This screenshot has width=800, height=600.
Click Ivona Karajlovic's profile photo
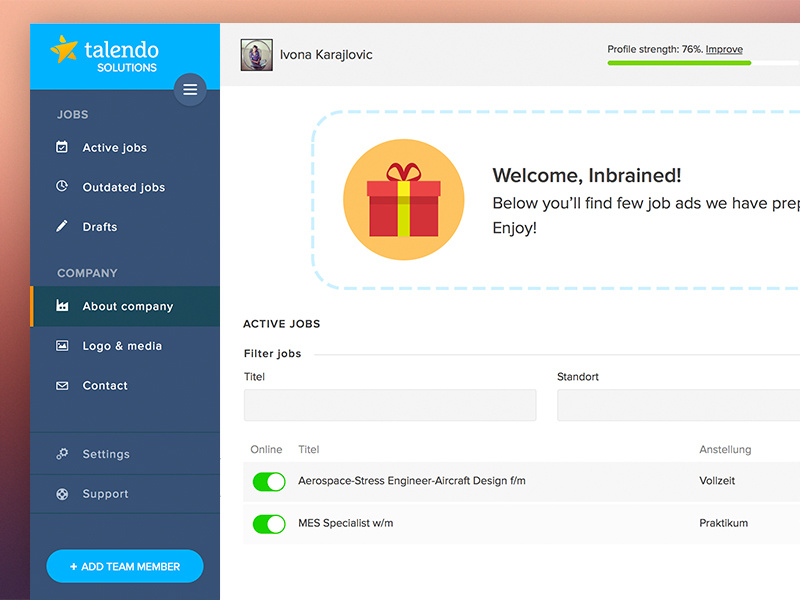[257, 55]
